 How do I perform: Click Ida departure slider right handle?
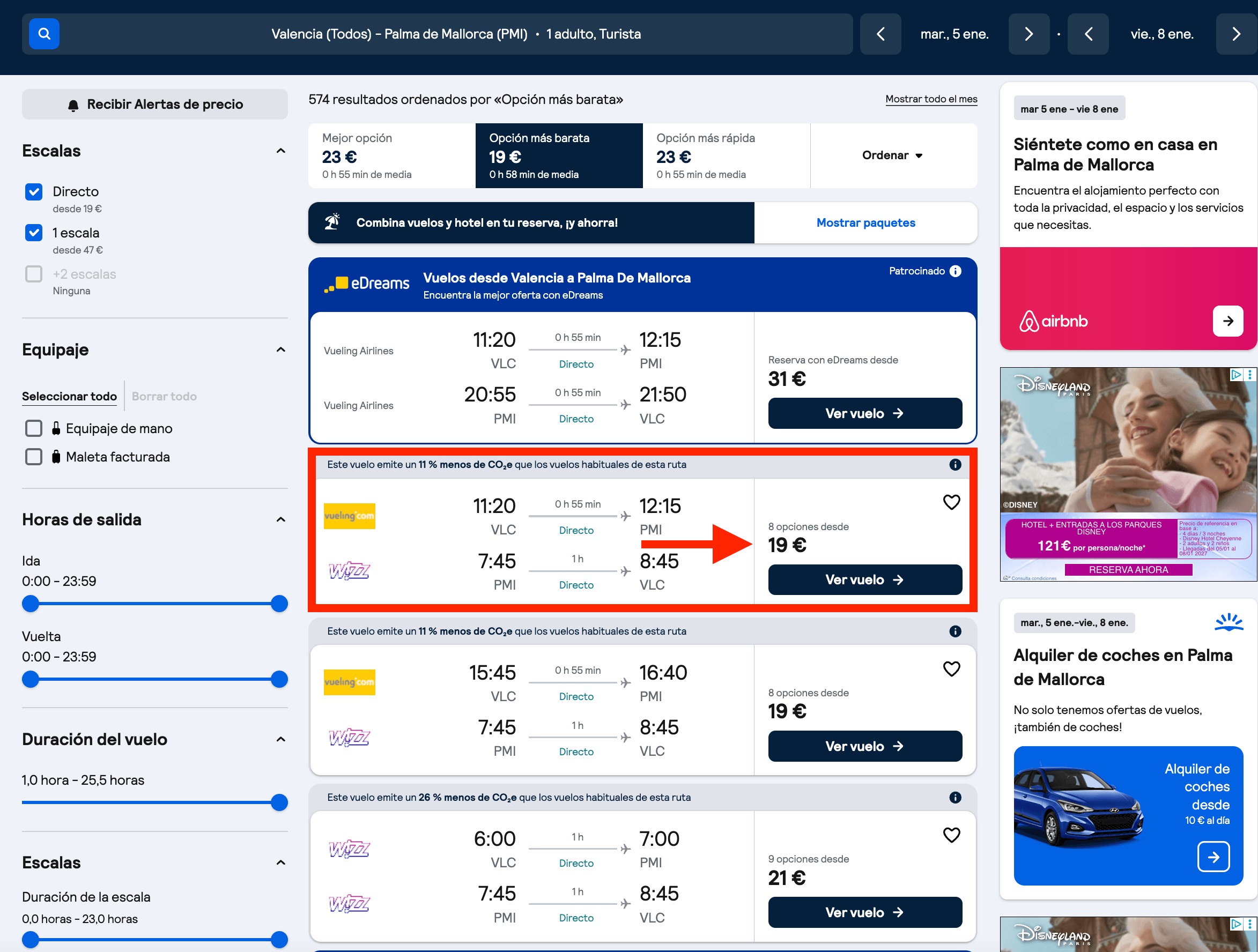pyautogui.click(x=279, y=604)
